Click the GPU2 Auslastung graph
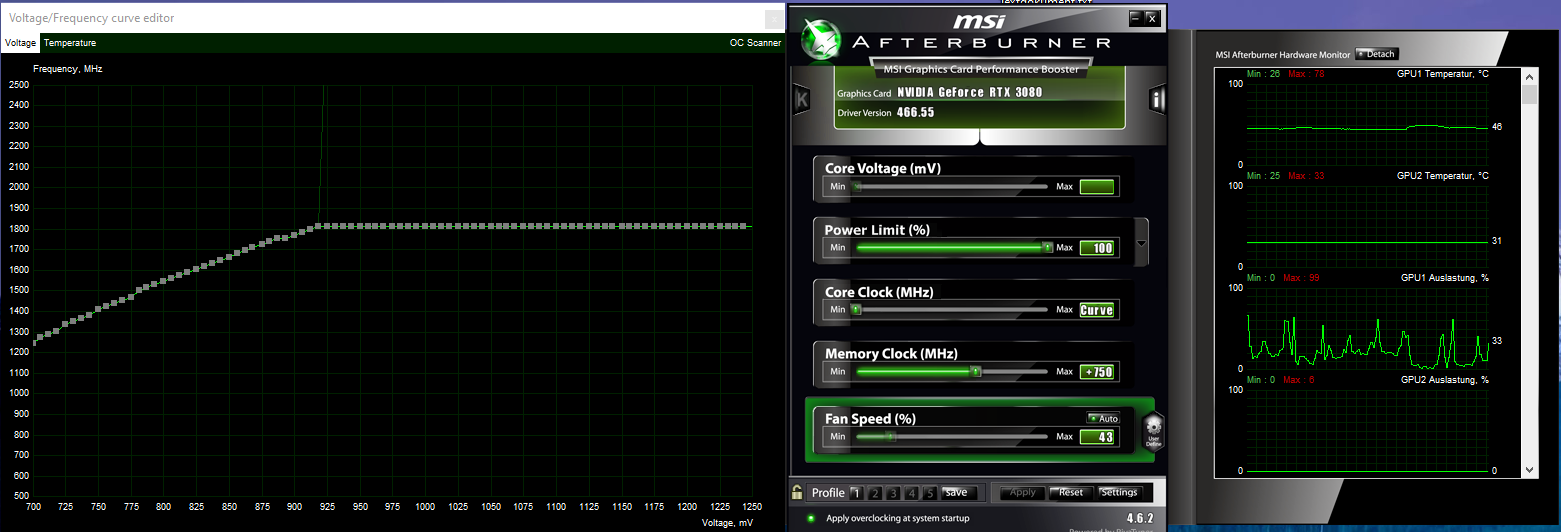 point(1367,430)
